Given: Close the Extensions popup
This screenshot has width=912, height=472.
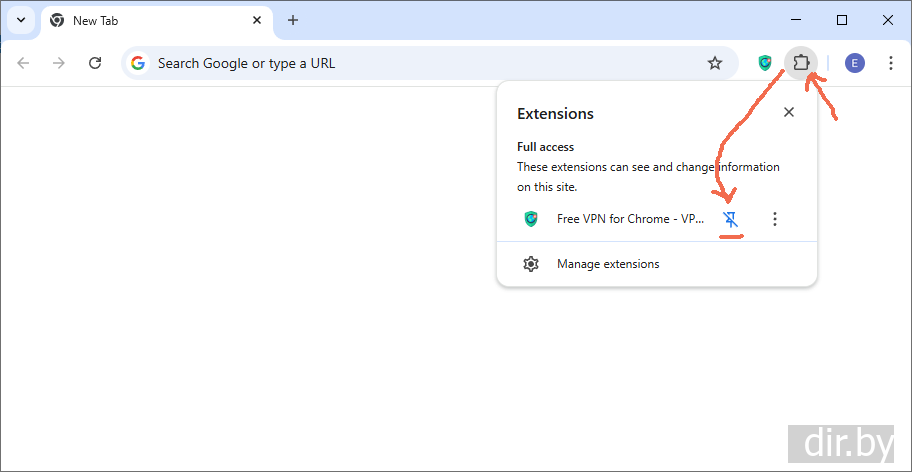Looking at the screenshot, I should point(789,113).
